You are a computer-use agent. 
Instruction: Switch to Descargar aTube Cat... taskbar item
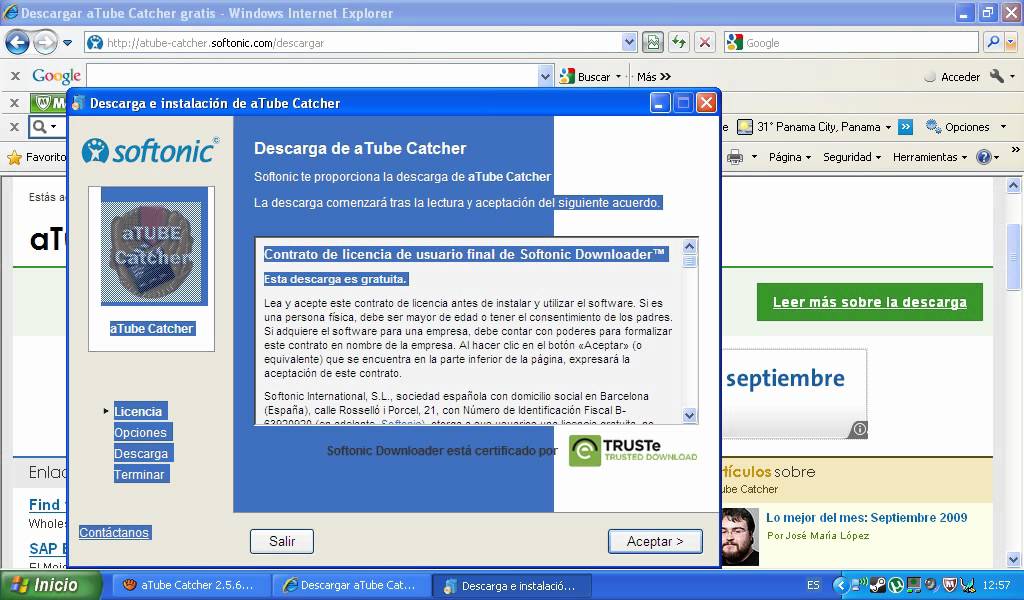[x=351, y=586]
